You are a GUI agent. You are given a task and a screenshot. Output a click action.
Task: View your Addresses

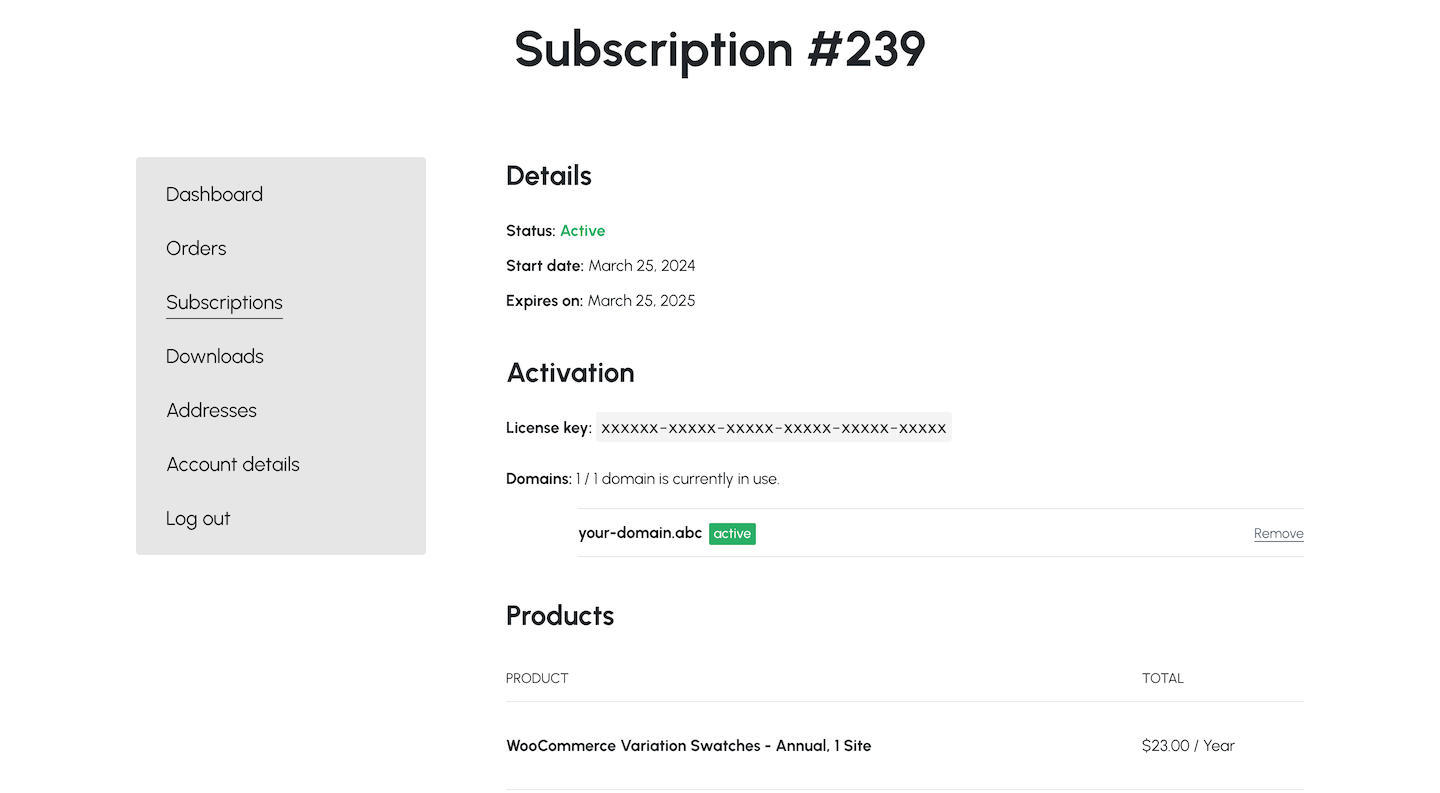click(x=211, y=410)
